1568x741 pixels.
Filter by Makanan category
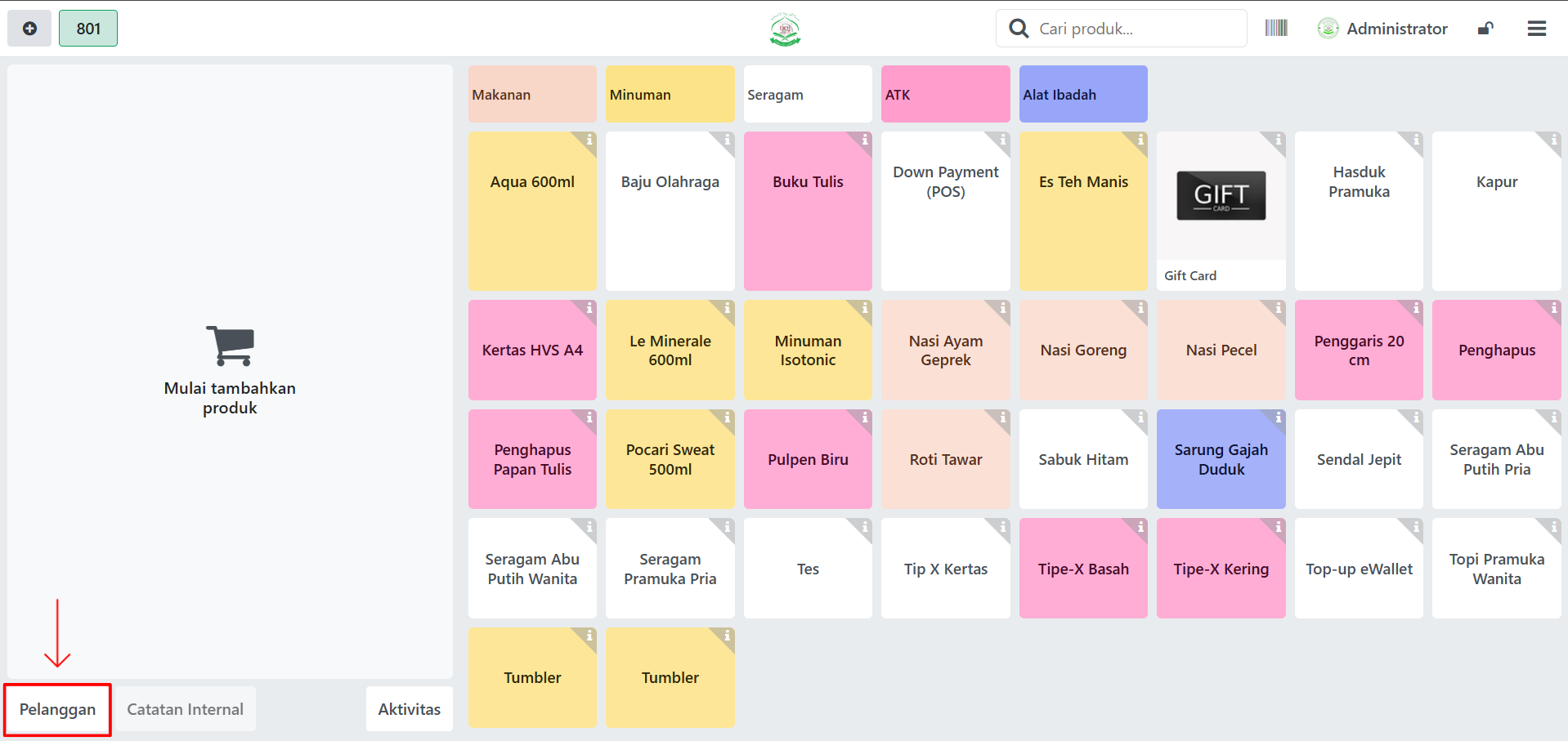[532, 95]
